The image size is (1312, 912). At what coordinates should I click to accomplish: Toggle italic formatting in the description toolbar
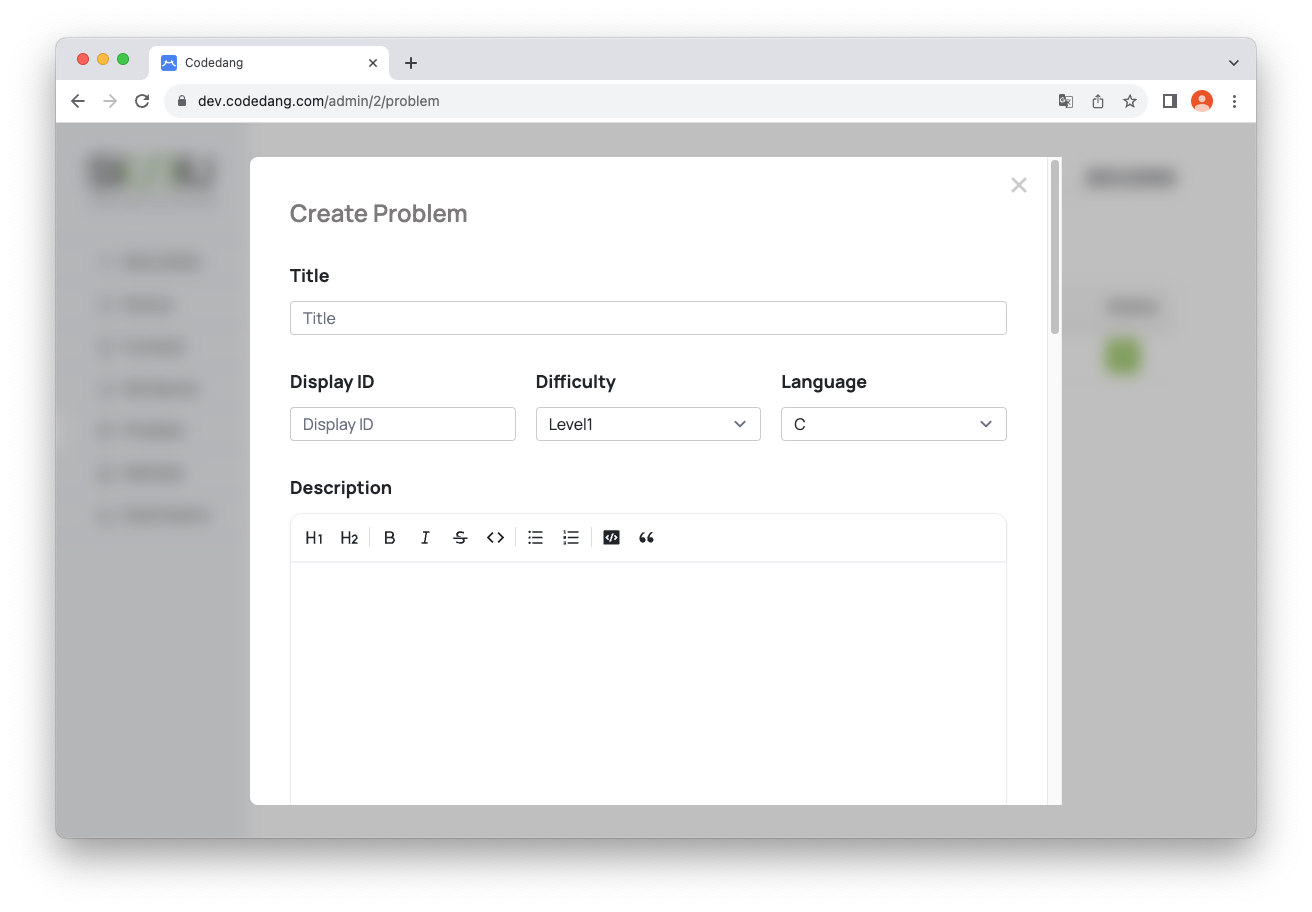(425, 538)
